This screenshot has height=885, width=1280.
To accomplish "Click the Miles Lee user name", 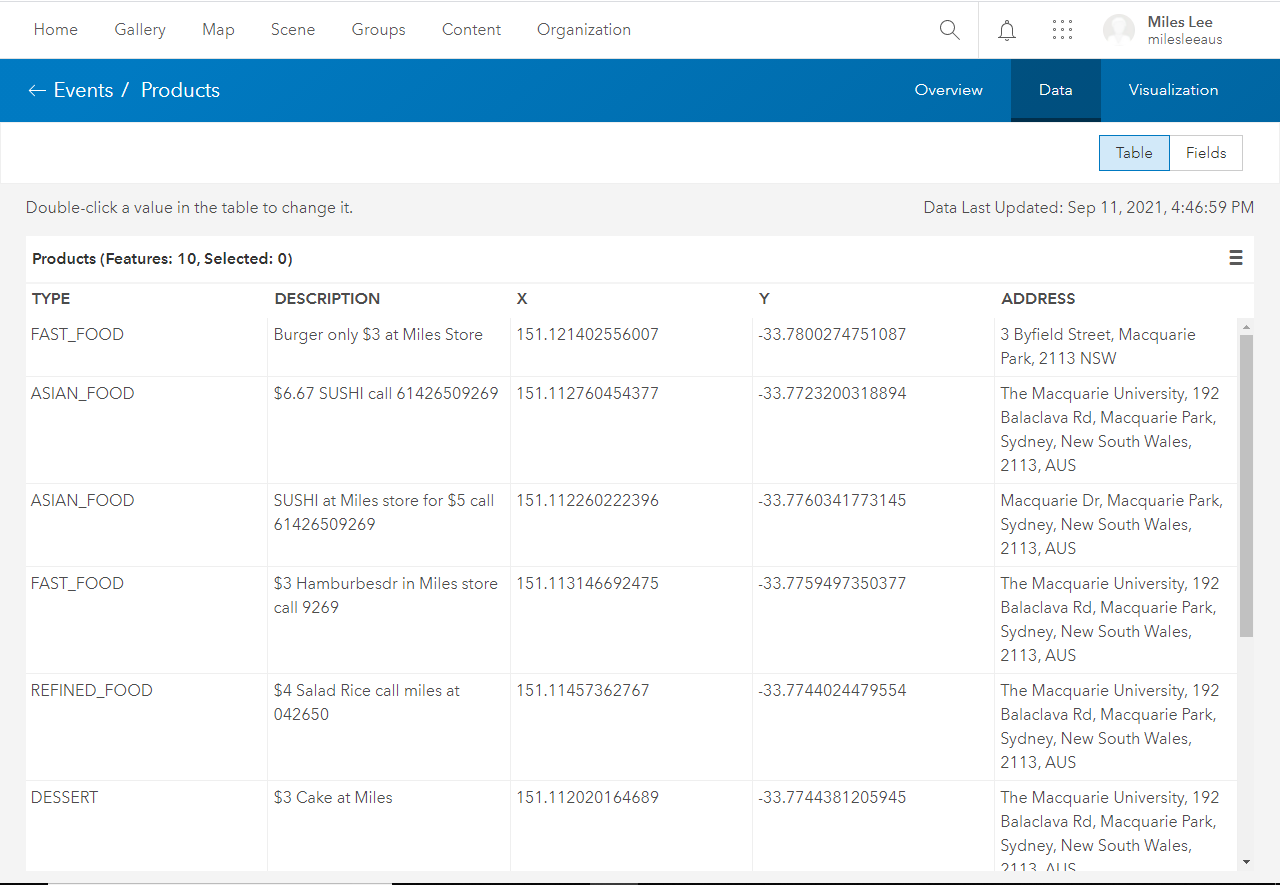I will (1180, 22).
